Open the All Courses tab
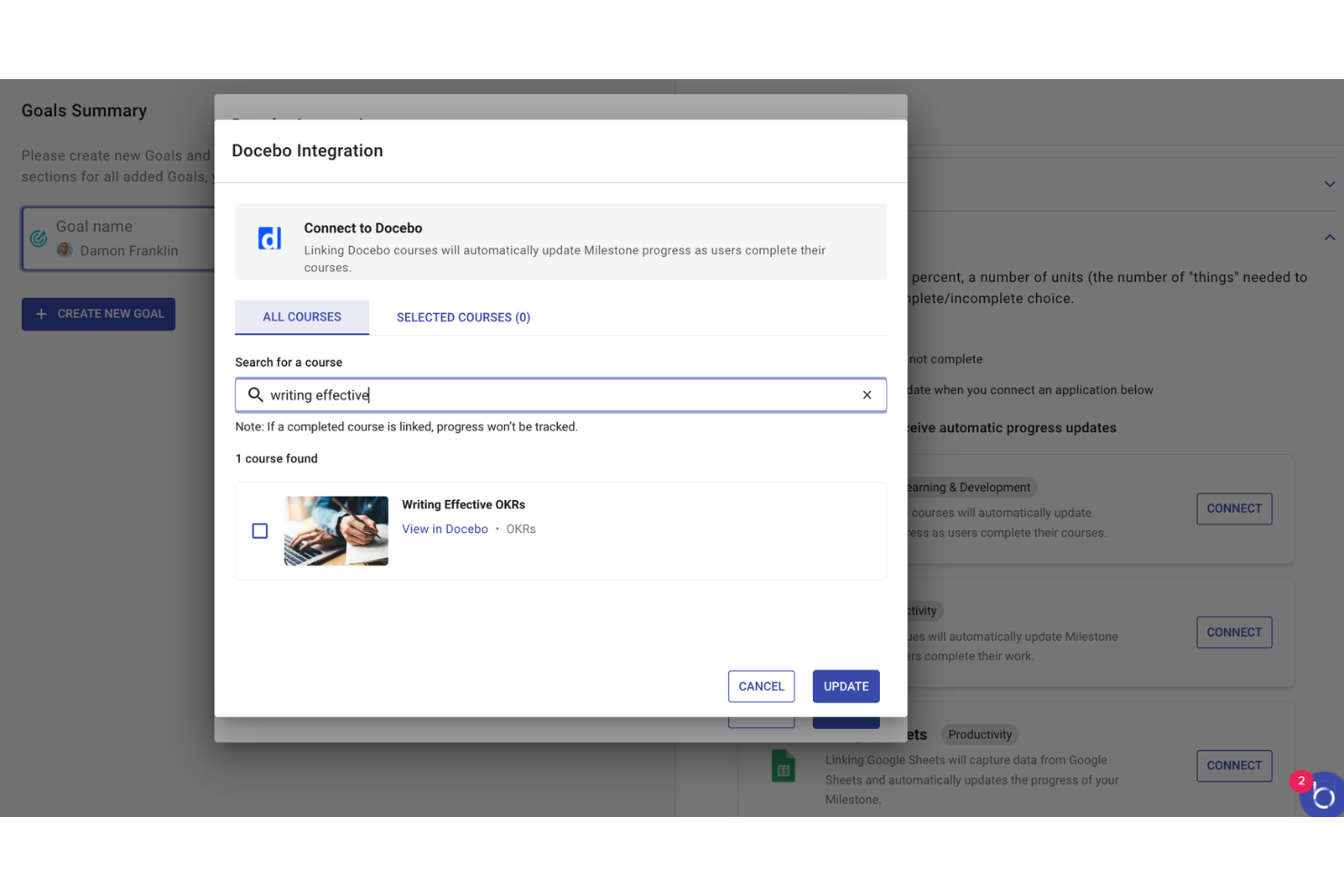Viewport: 1344px width, 896px height. click(301, 317)
